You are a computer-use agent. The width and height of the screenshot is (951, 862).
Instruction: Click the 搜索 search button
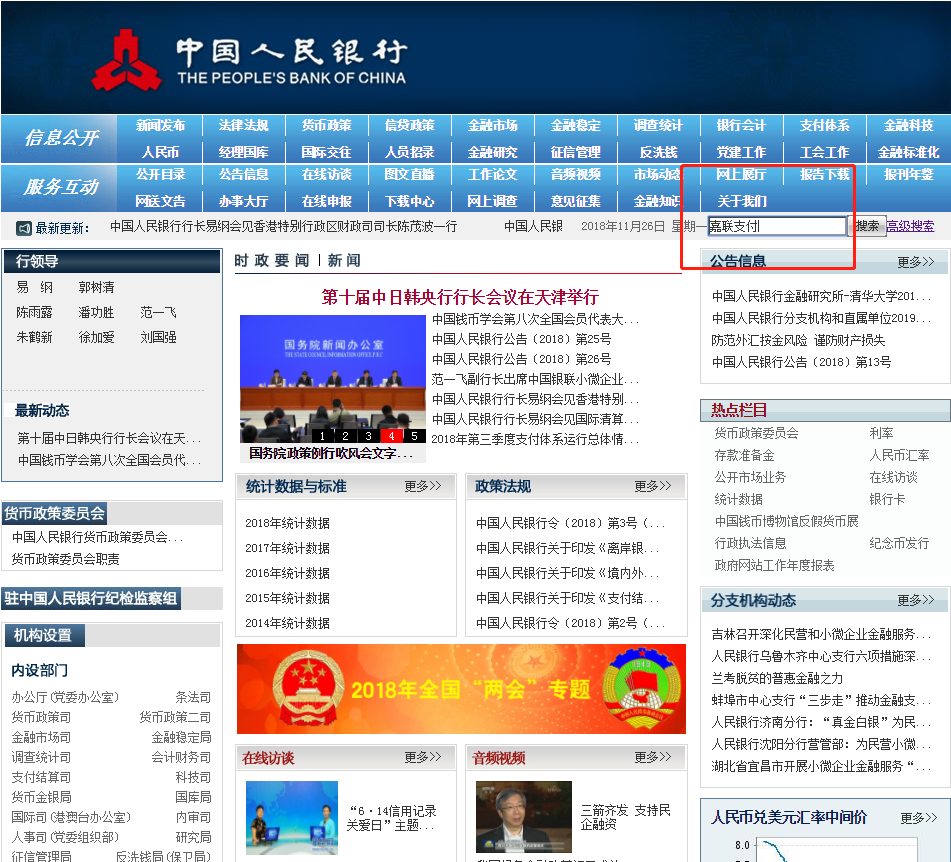(x=867, y=226)
